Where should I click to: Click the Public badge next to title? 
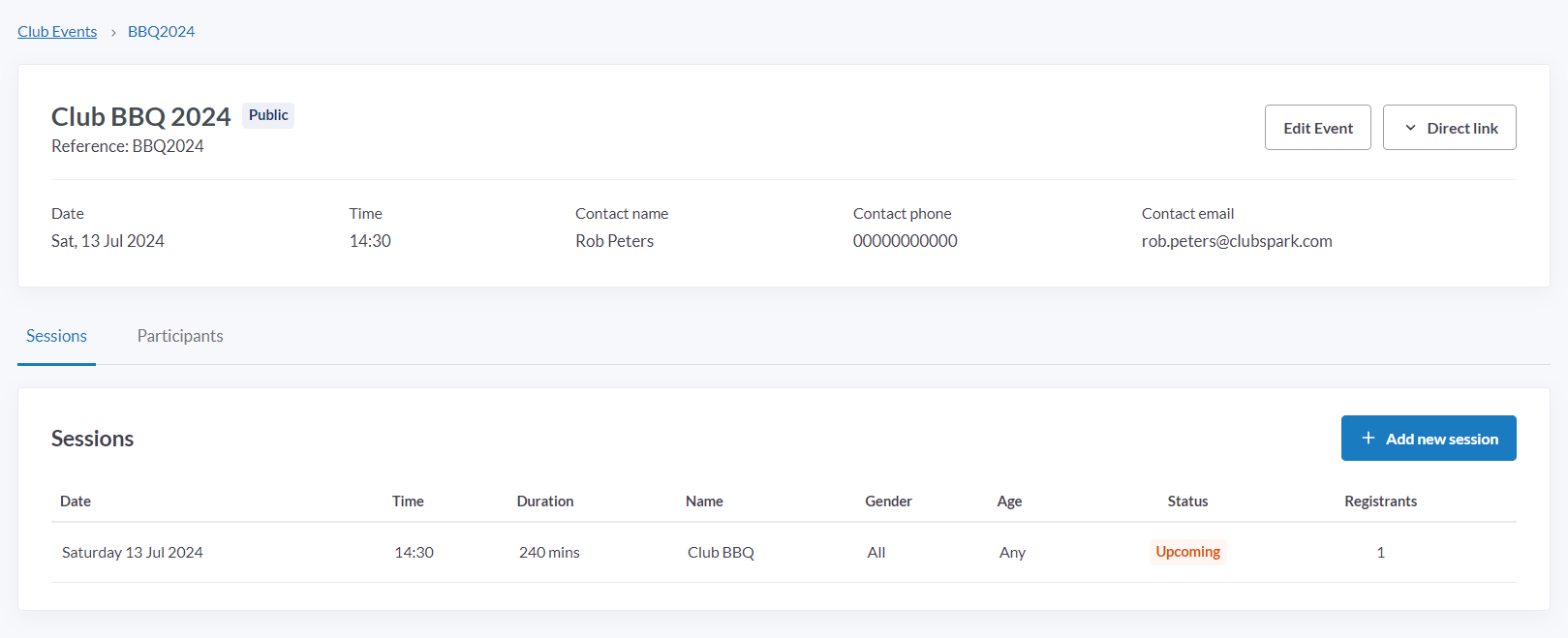tap(268, 115)
